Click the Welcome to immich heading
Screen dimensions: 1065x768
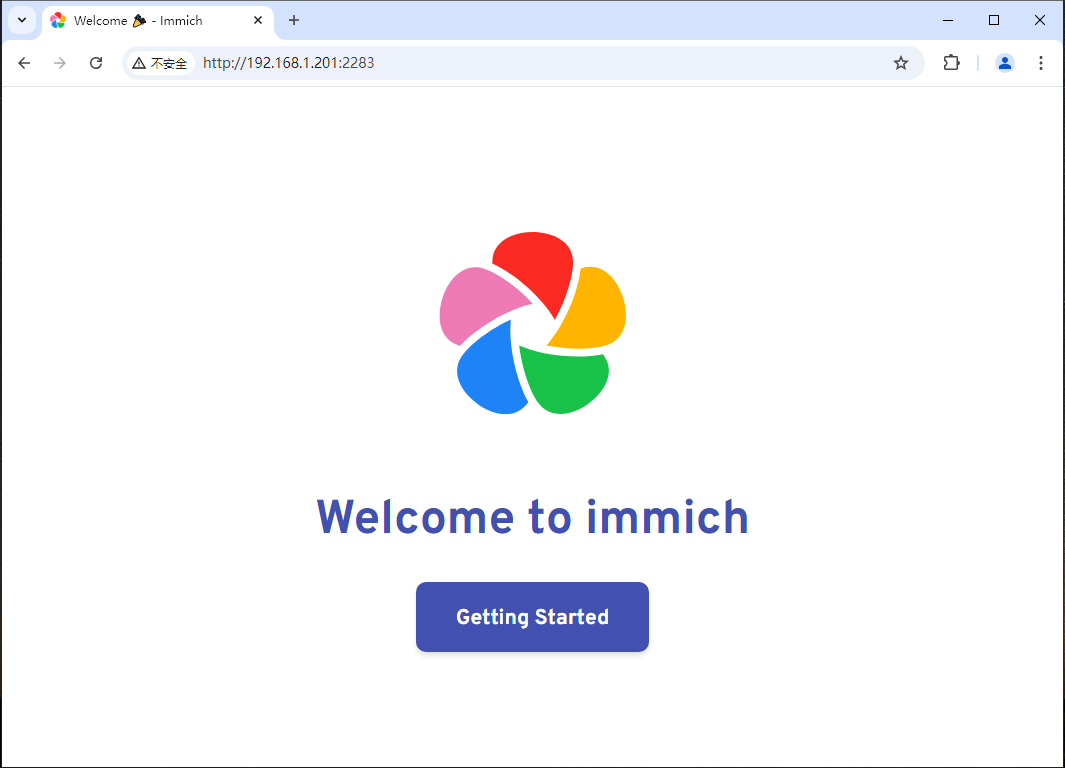pyautogui.click(x=532, y=517)
